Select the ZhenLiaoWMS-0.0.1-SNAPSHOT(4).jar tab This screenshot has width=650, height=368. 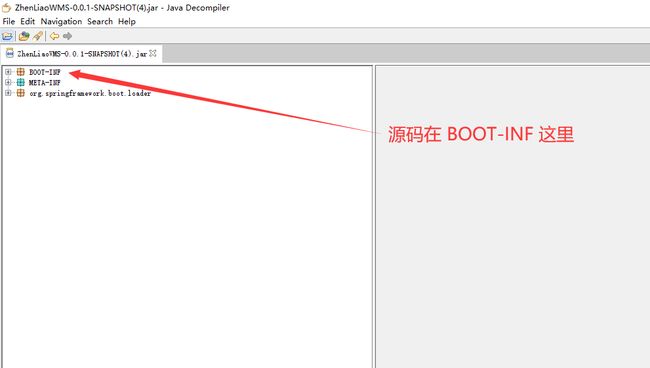(82, 54)
